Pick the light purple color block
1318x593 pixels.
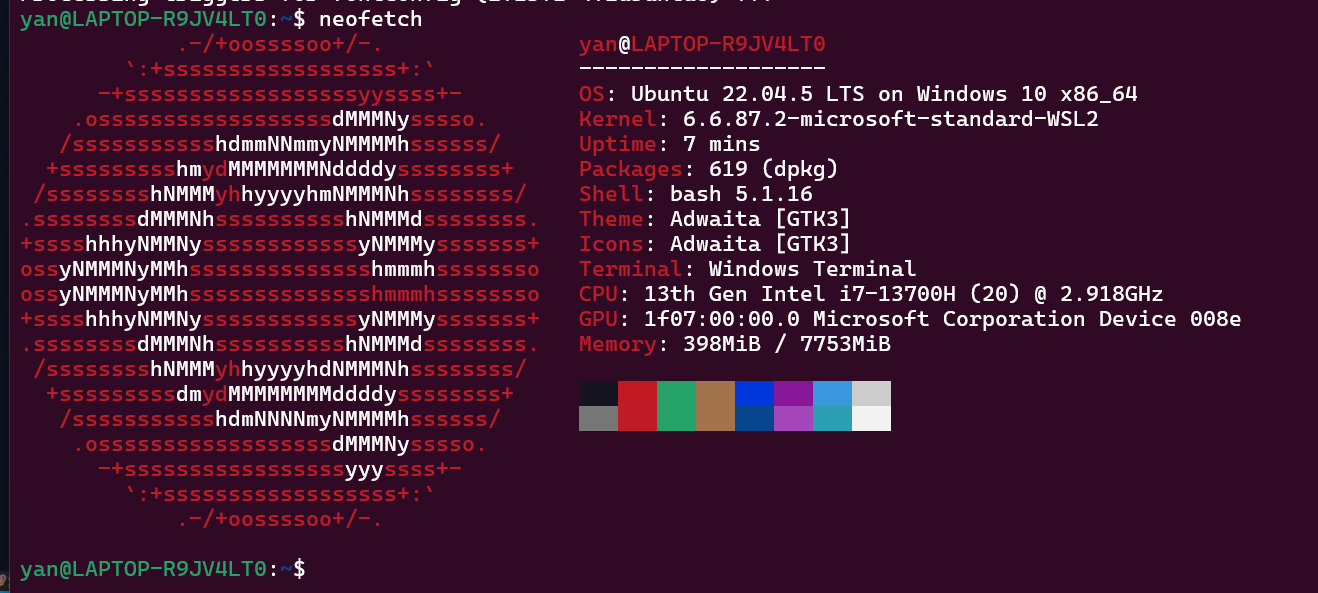[x=793, y=418]
